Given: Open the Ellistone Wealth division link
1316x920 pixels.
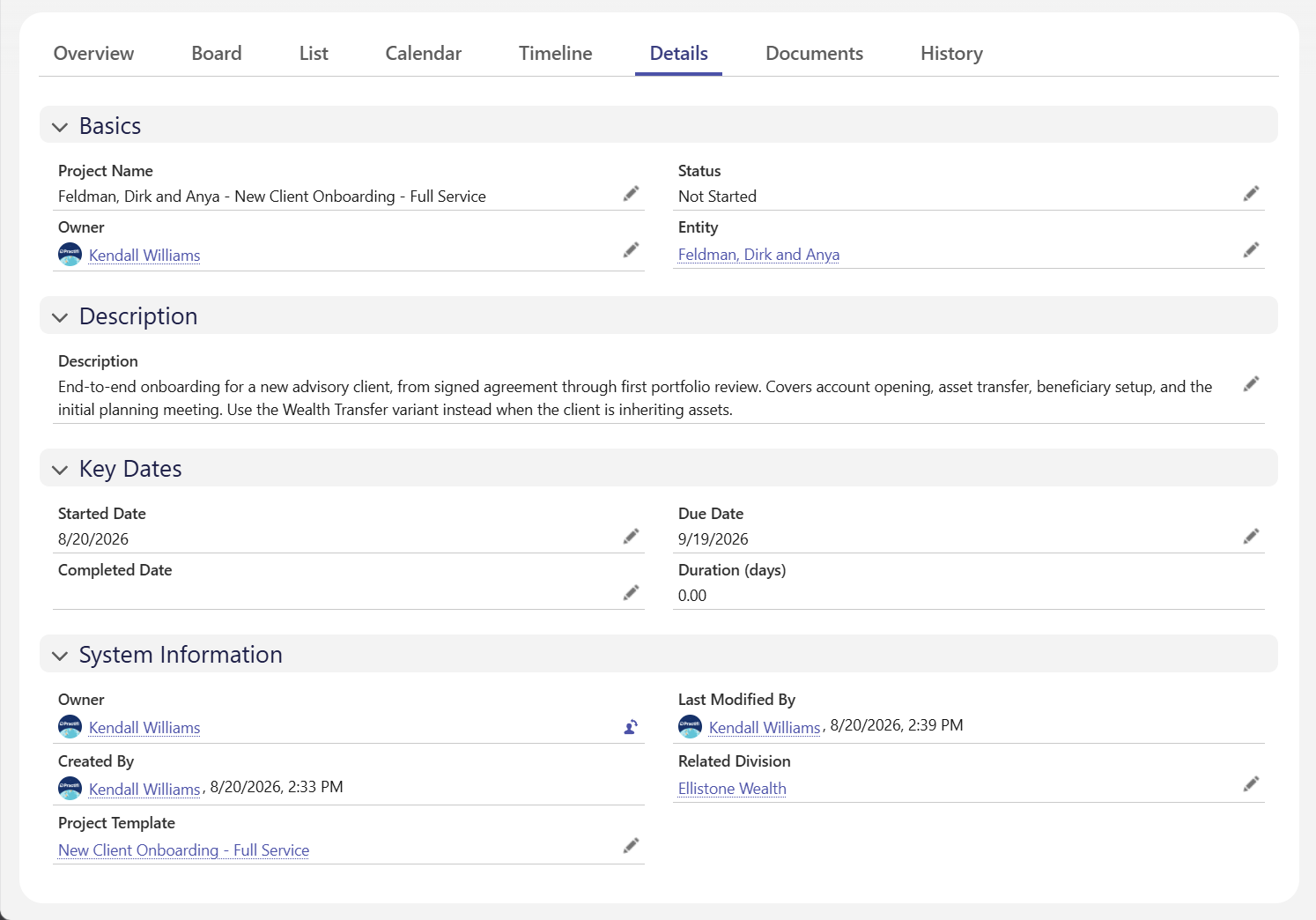Looking at the screenshot, I should point(732,789).
